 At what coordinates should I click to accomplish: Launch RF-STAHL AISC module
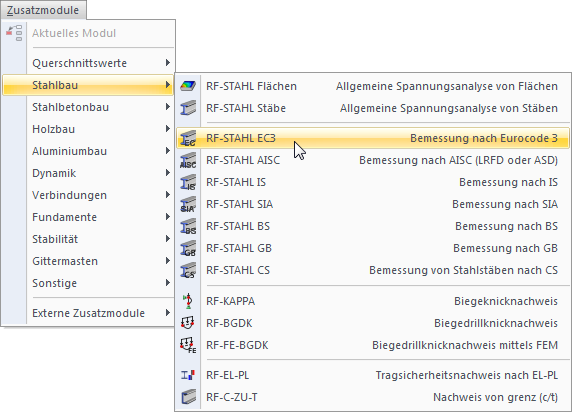pyautogui.click(x=373, y=161)
